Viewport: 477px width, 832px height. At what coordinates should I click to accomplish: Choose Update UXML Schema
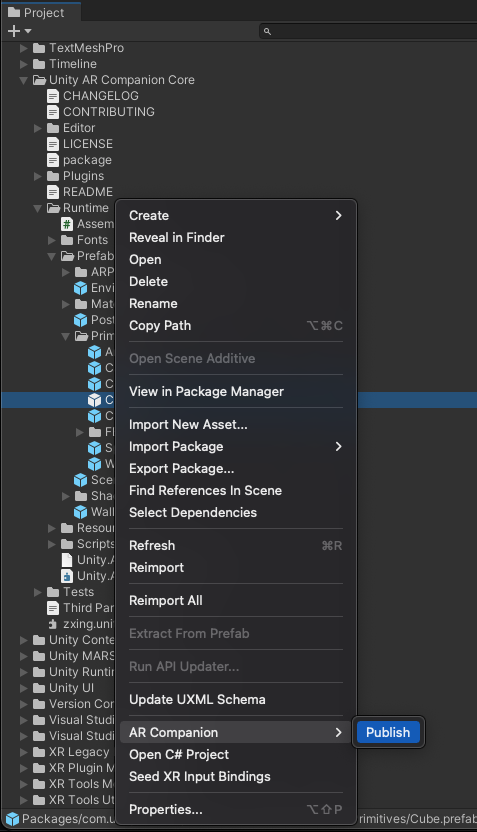[x=236, y=699]
